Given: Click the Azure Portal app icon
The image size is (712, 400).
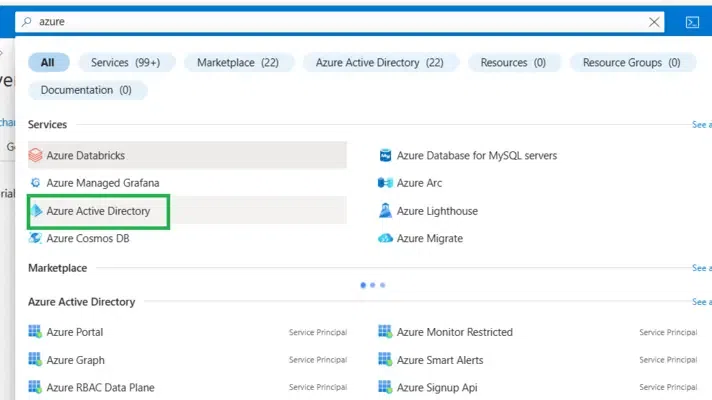Looking at the screenshot, I should click(x=35, y=332).
